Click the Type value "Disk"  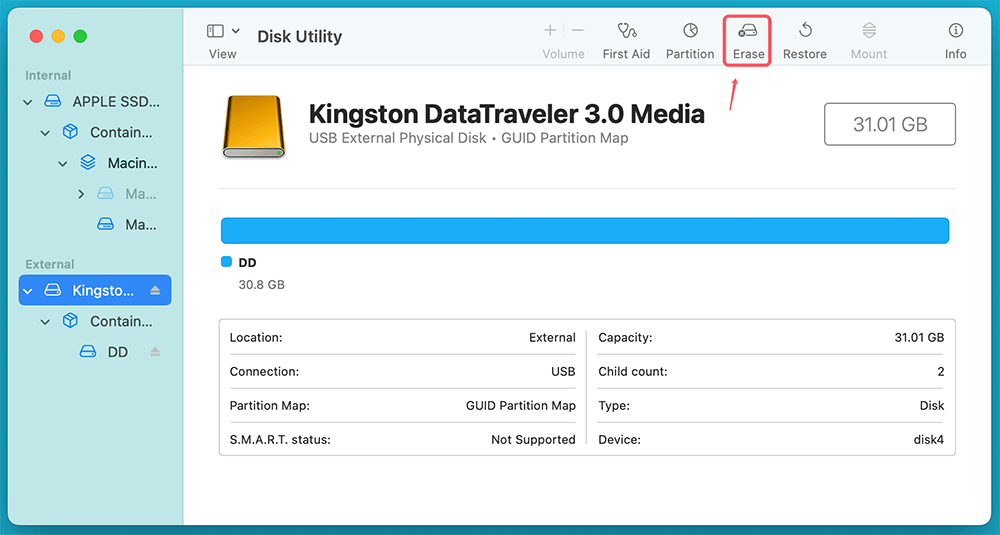click(932, 406)
